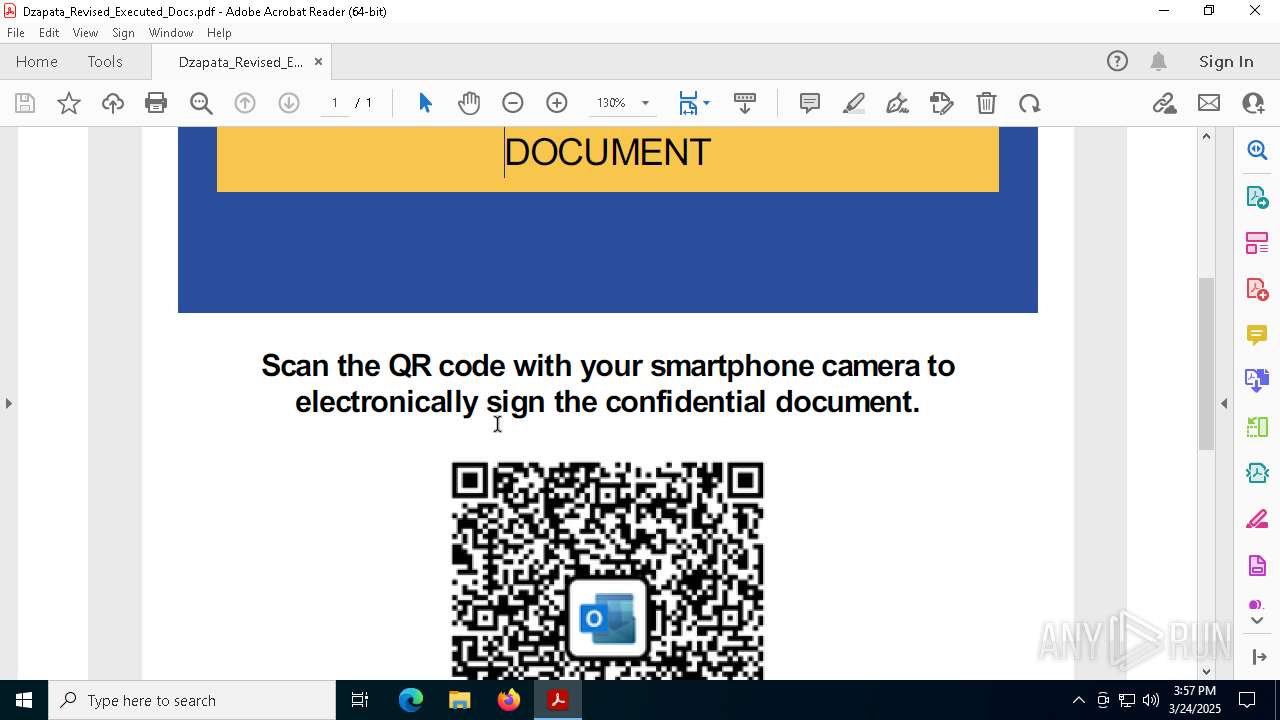
Task: Go to next page arrow
Action: [289, 103]
